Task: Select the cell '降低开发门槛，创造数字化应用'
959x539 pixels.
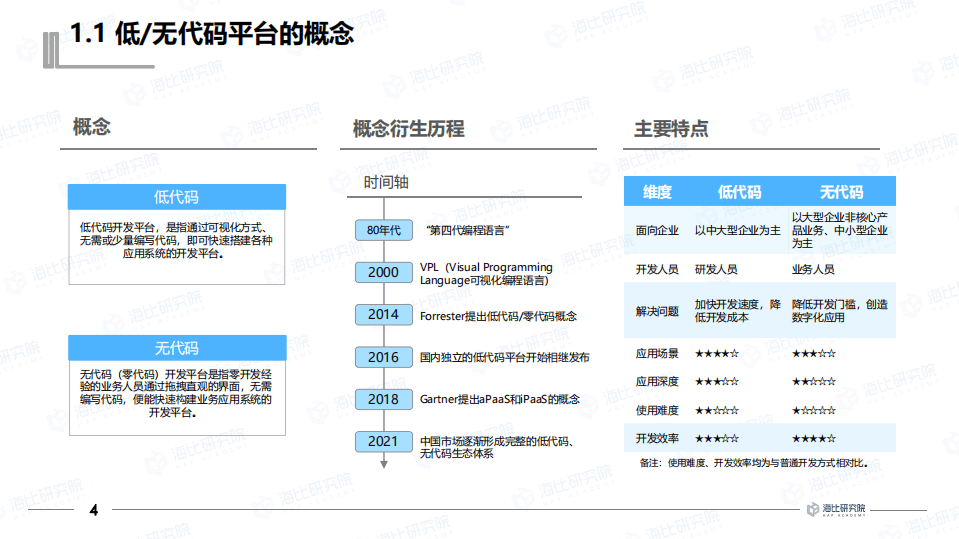Action: 840,311
